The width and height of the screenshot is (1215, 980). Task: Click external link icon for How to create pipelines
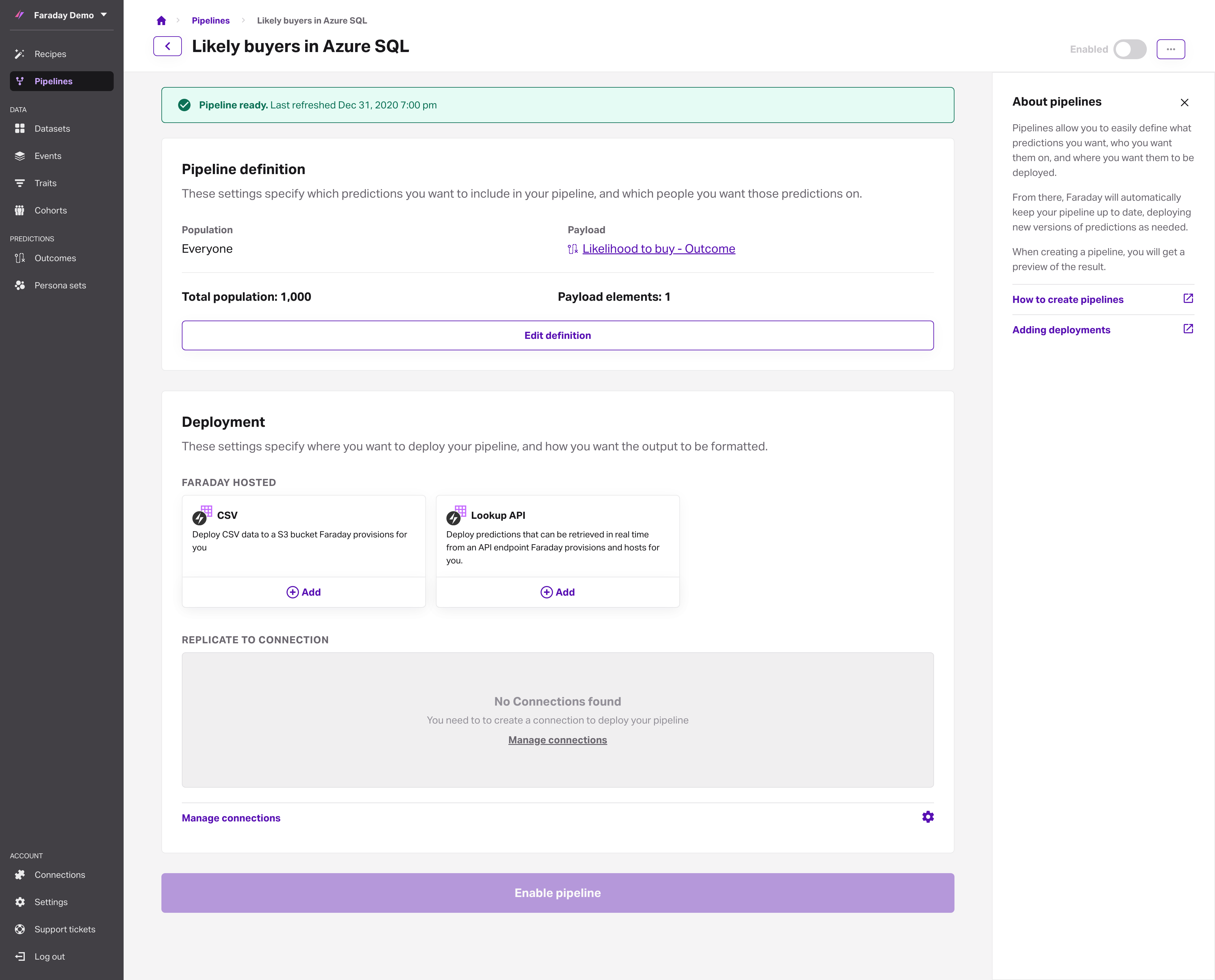click(1188, 298)
